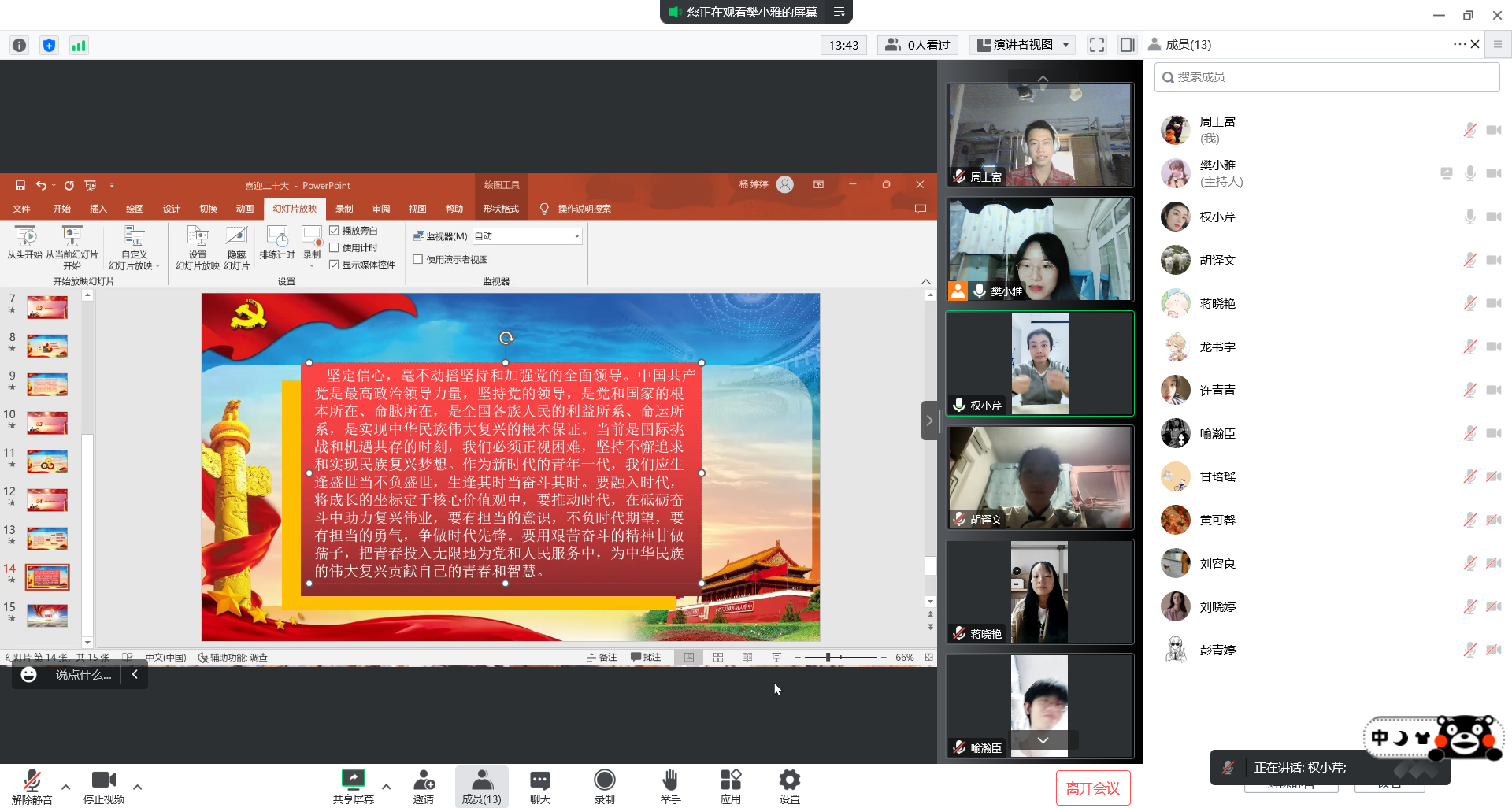This screenshot has height=808, width=1512.
Task: Open the 演讲者视图 dropdown
Action: pos(1024,45)
